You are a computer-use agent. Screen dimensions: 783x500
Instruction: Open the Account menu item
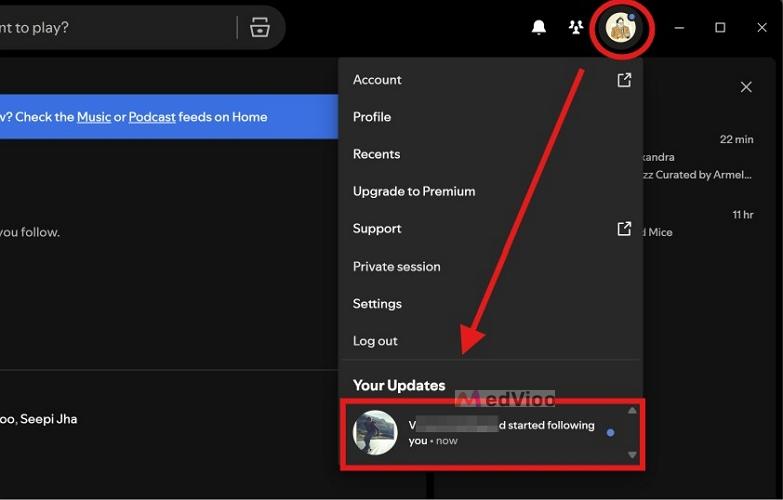(x=491, y=80)
